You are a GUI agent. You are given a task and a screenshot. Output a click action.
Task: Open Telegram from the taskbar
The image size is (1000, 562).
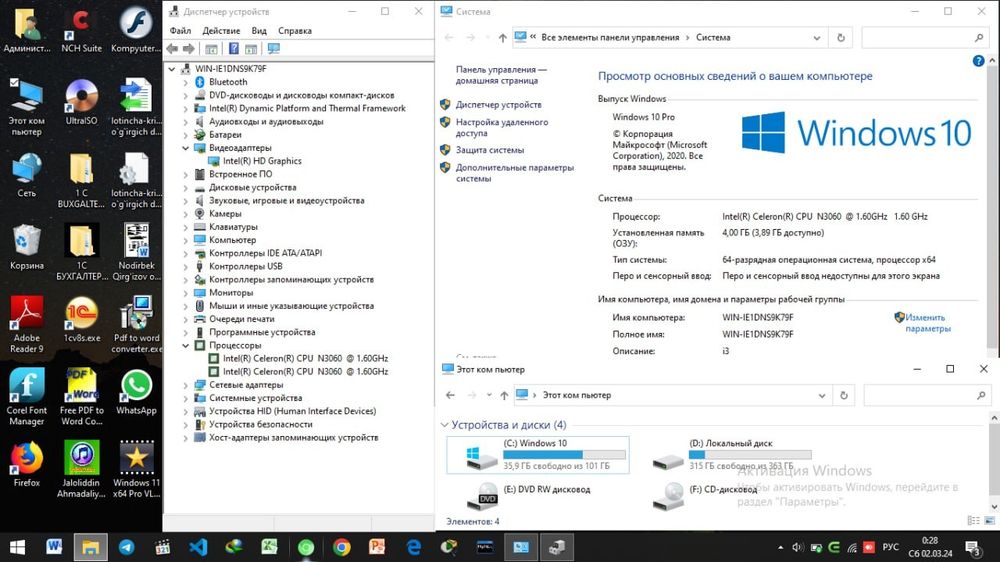[x=126, y=547]
